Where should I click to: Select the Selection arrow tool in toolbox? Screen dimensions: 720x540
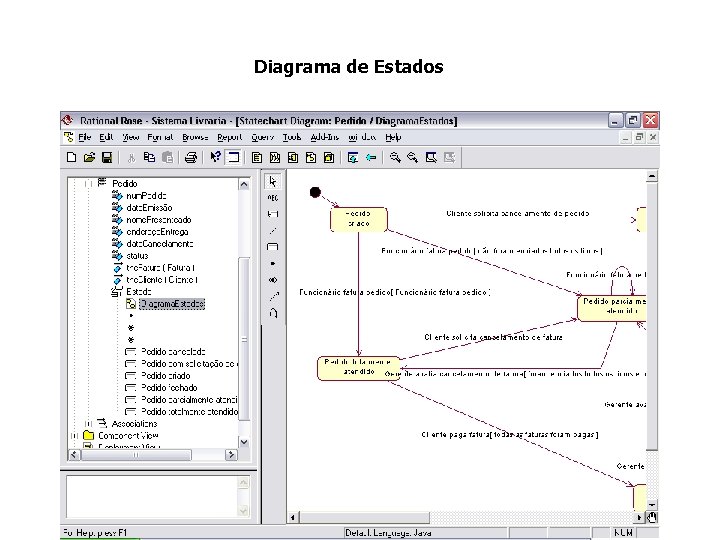(273, 182)
